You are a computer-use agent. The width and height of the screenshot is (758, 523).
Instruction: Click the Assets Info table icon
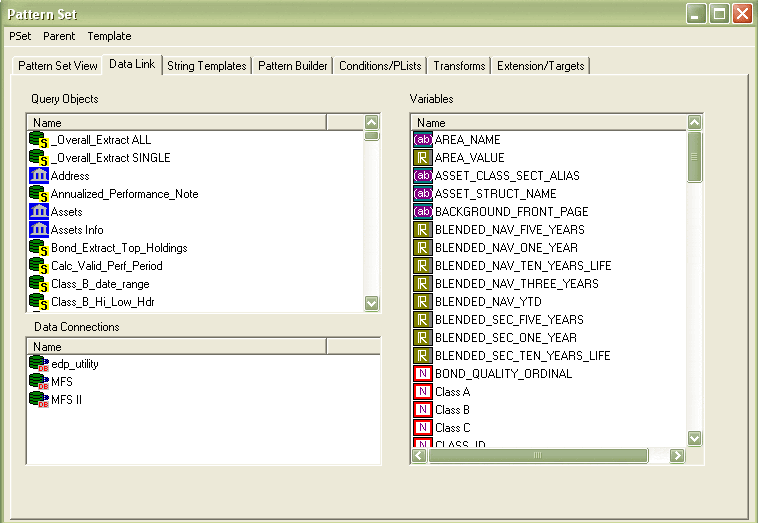(39, 230)
